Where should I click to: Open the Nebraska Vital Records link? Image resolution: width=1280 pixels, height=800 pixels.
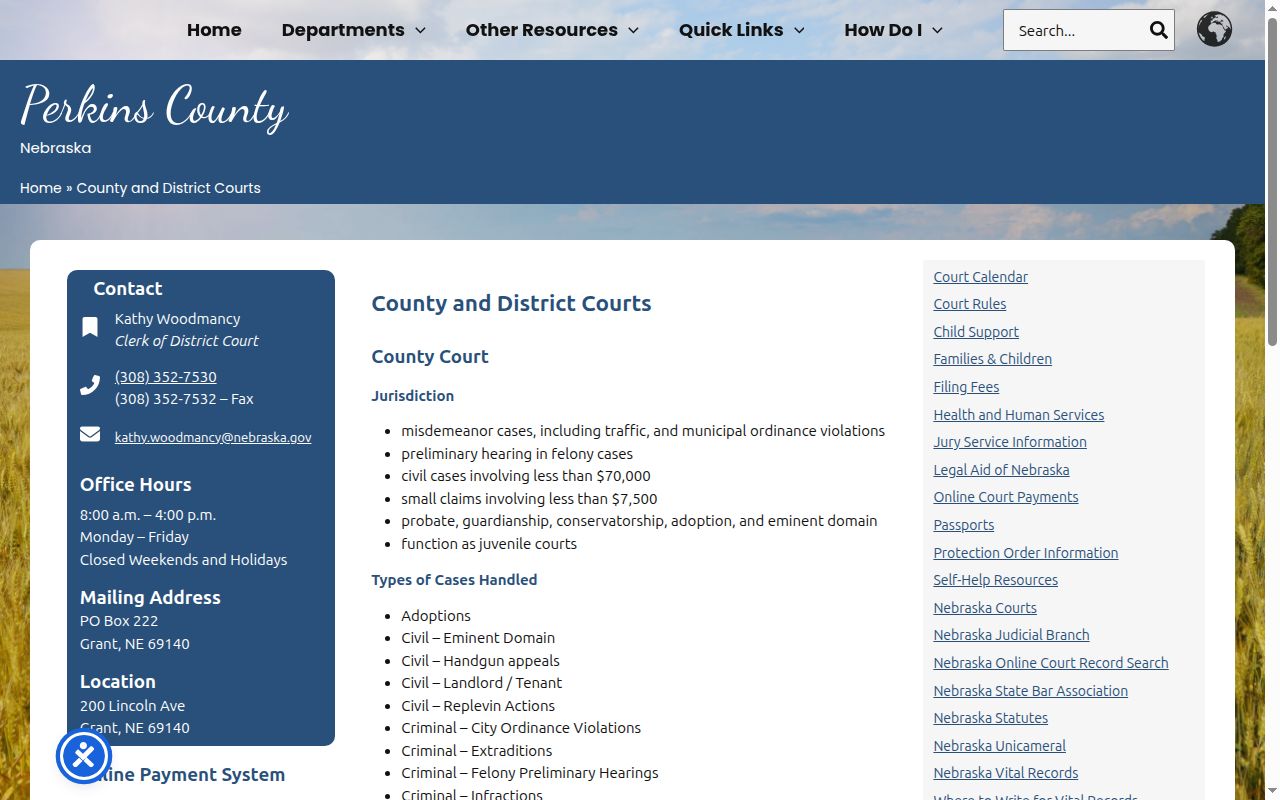(x=1006, y=773)
